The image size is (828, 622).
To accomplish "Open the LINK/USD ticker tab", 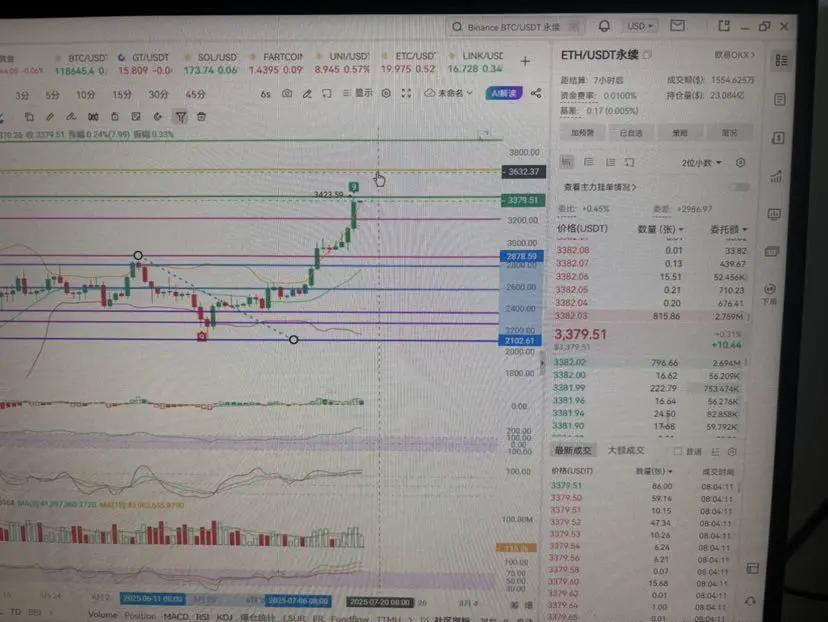I will coord(475,62).
